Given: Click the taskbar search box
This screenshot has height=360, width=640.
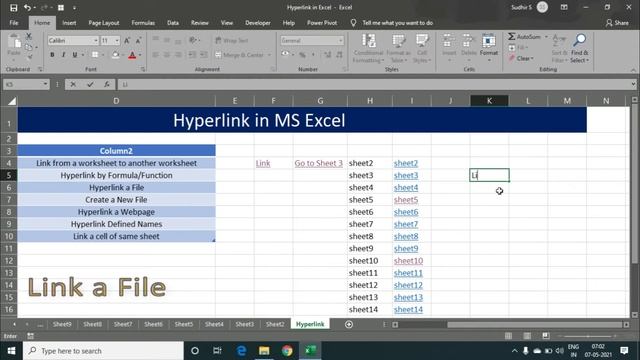Looking at the screenshot, I should [x=103, y=351].
